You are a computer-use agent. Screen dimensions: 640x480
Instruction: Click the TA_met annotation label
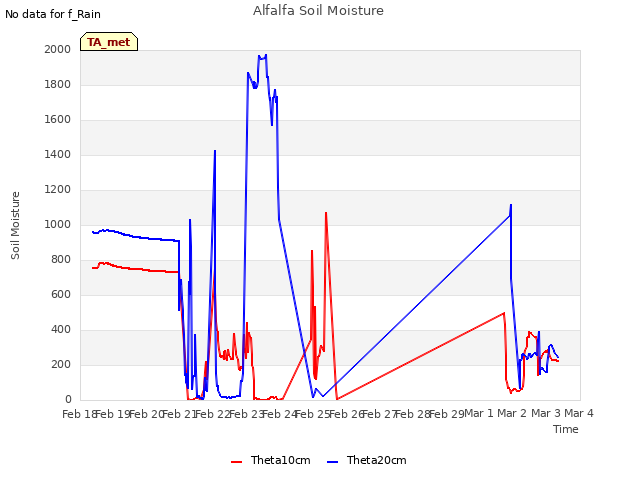click(x=109, y=42)
